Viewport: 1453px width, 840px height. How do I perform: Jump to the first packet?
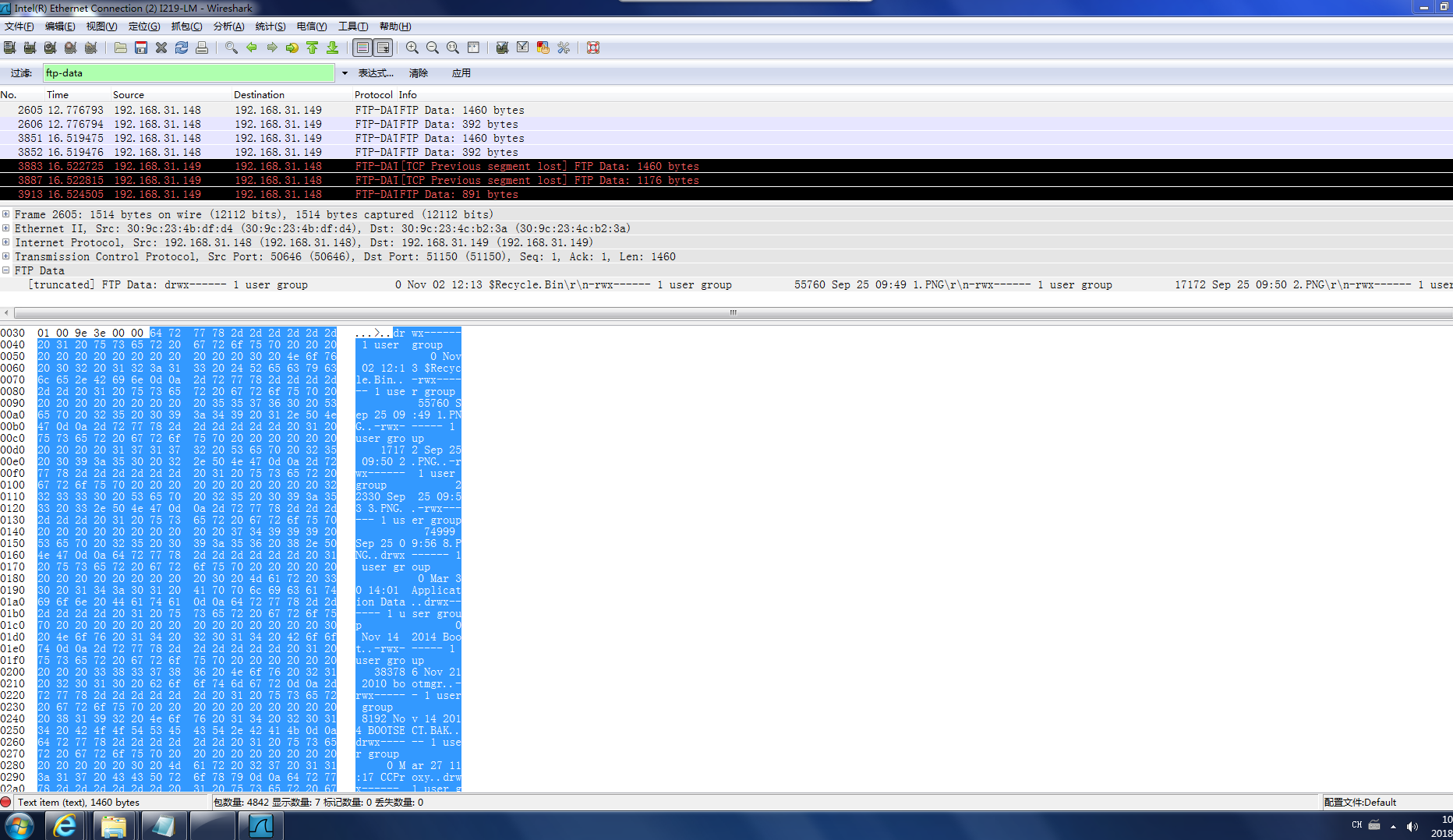coord(312,48)
